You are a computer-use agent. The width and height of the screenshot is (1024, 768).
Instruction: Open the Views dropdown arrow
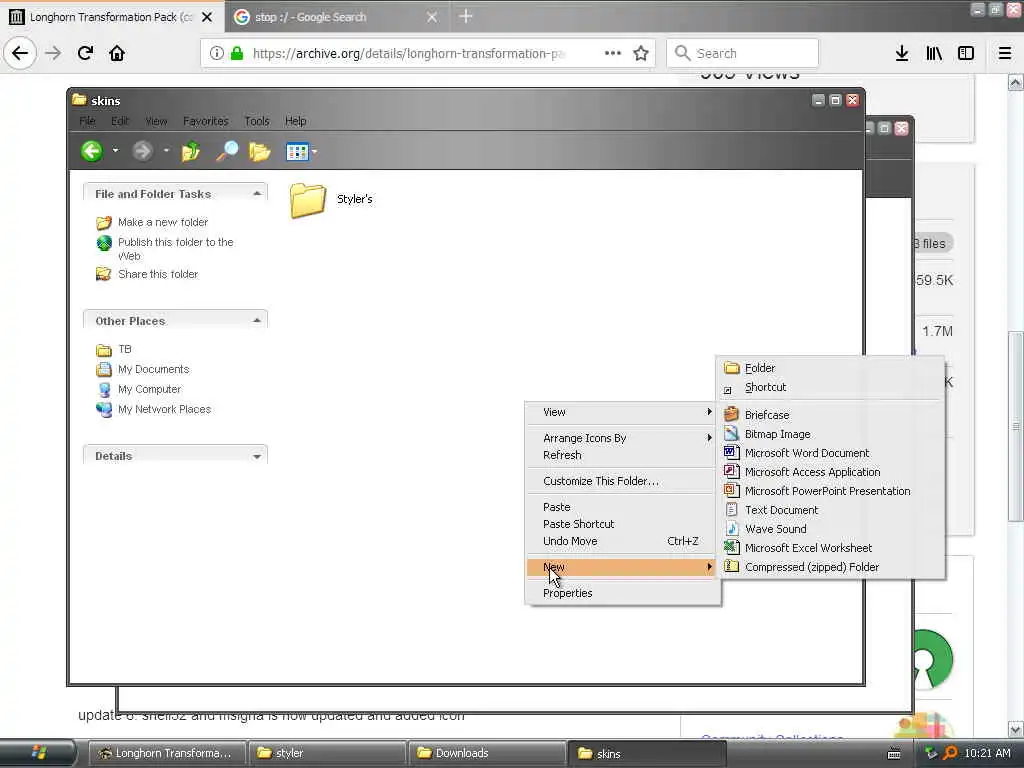314,152
